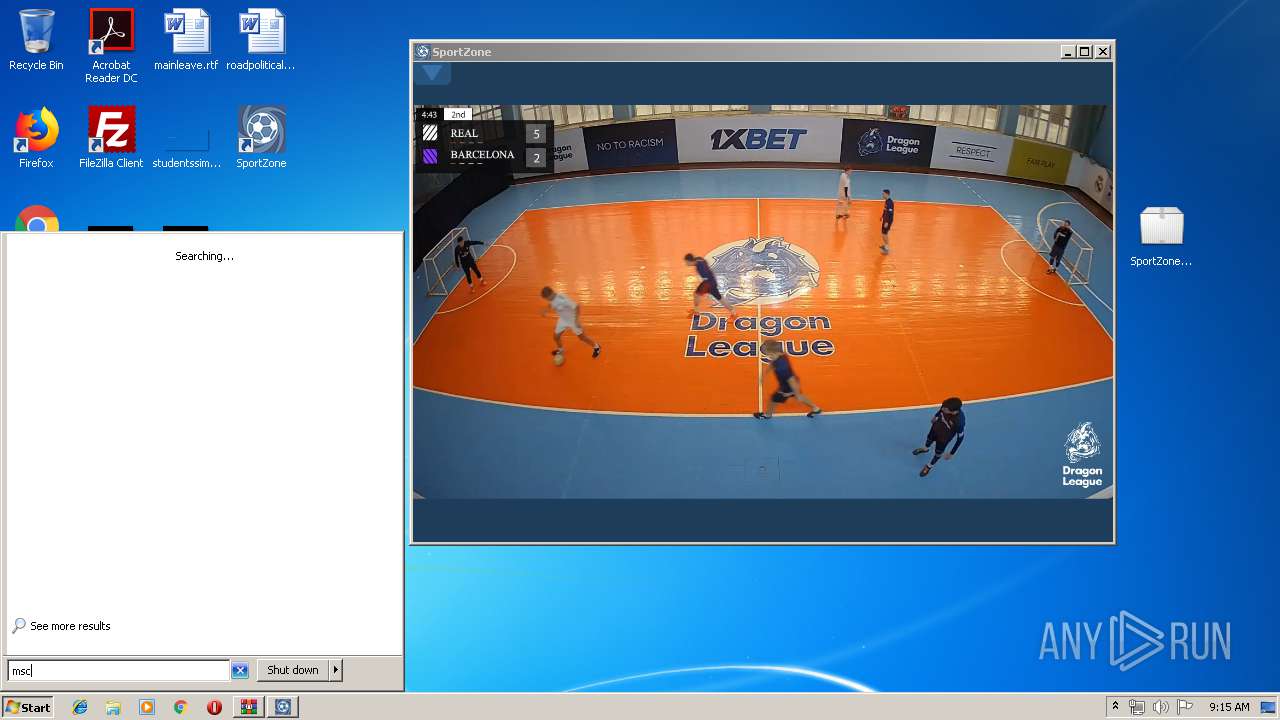Viewport: 1280px width, 720px height.
Task: Click the Show desktop button
Action: click(x=1269, y=707)
